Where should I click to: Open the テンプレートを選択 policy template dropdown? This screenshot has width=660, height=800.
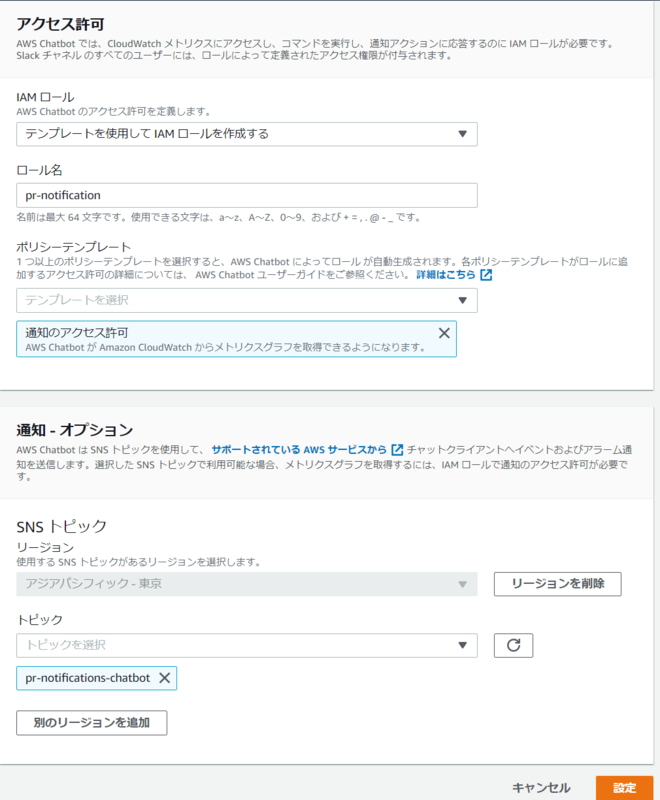(247, 301)
